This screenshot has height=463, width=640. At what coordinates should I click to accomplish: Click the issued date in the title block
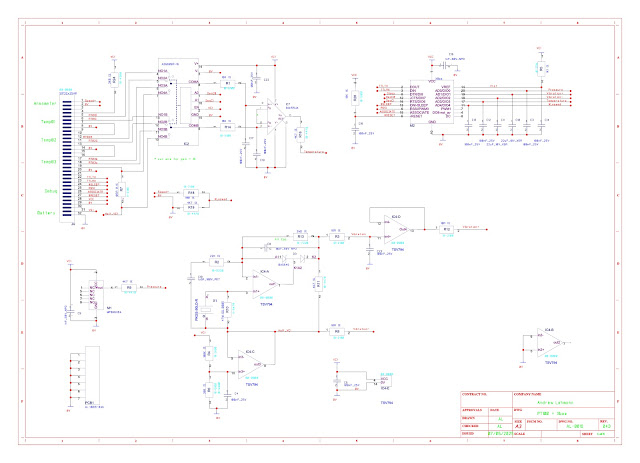(x=500, y=434)
